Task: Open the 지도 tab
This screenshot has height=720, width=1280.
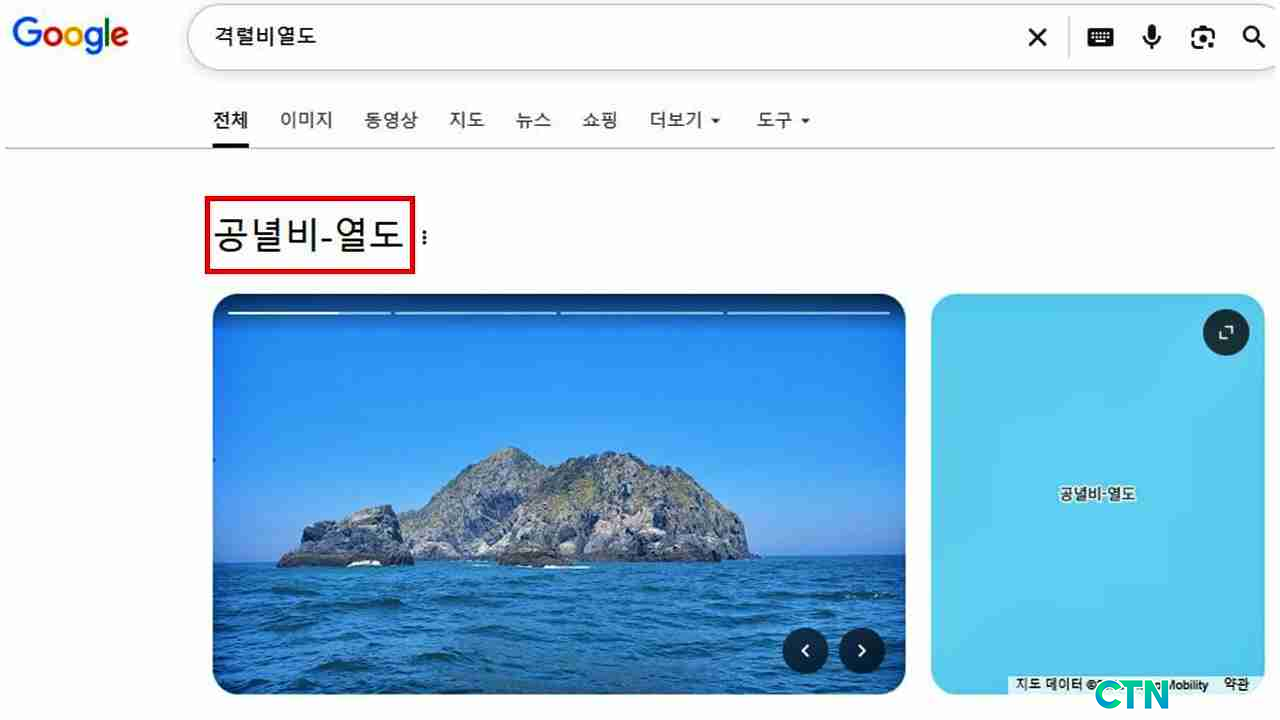Action: click(x=466, y=120)
